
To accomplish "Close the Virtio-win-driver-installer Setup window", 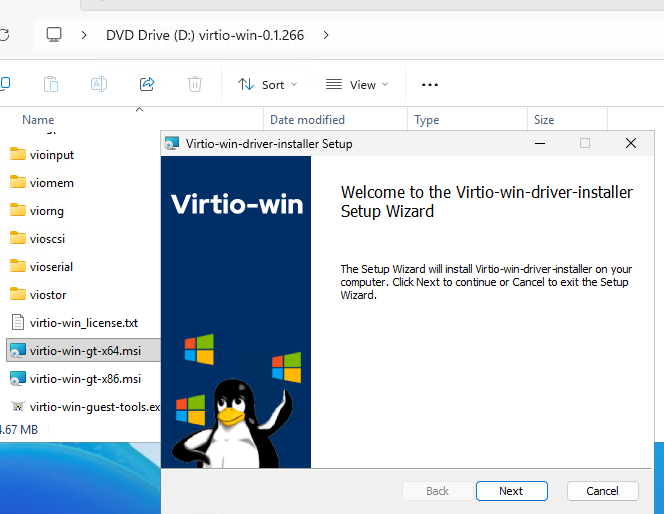I will [x=631, y=143].
